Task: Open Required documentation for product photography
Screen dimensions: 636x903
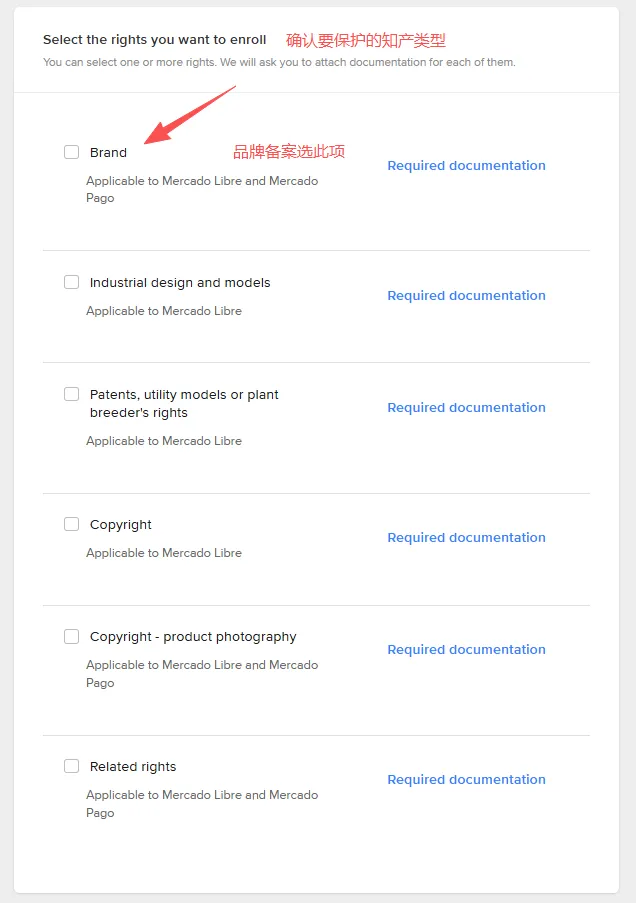Action: point(466,650)
